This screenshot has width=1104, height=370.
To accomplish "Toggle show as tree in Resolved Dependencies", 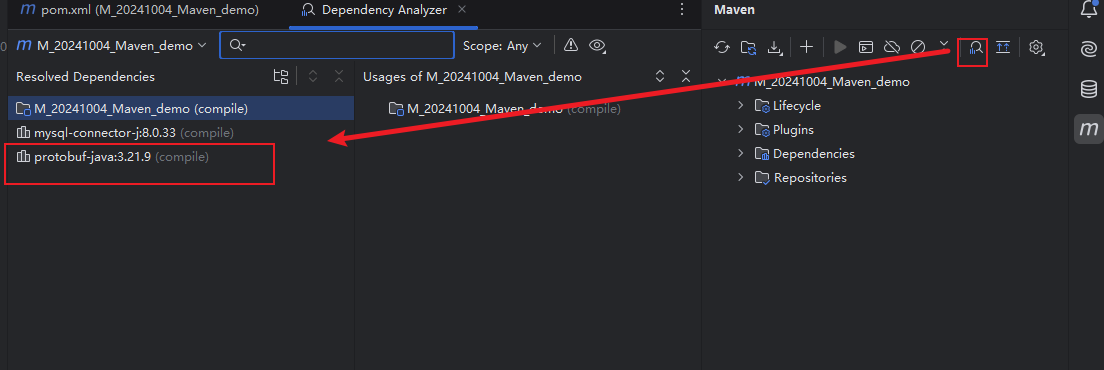I will (280, 77).
